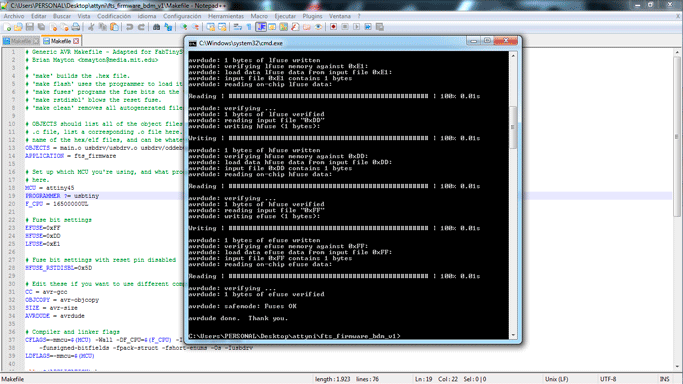Start macro recording with red record icon
This screenshot has width=683, height=384.
pos(333,27)
